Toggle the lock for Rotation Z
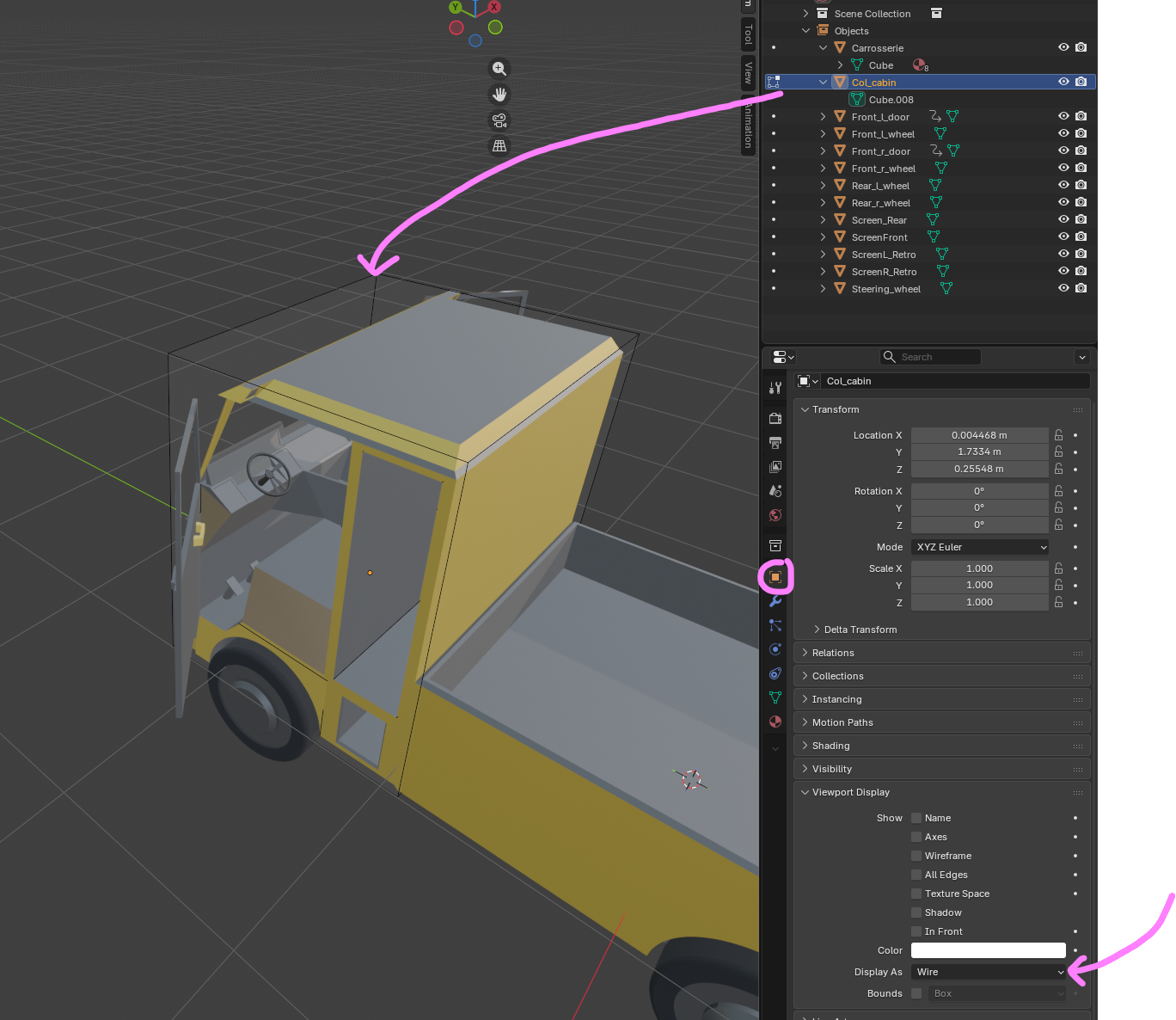The height and width of the screenshot is (1020, 1176). coord(1059,525)
